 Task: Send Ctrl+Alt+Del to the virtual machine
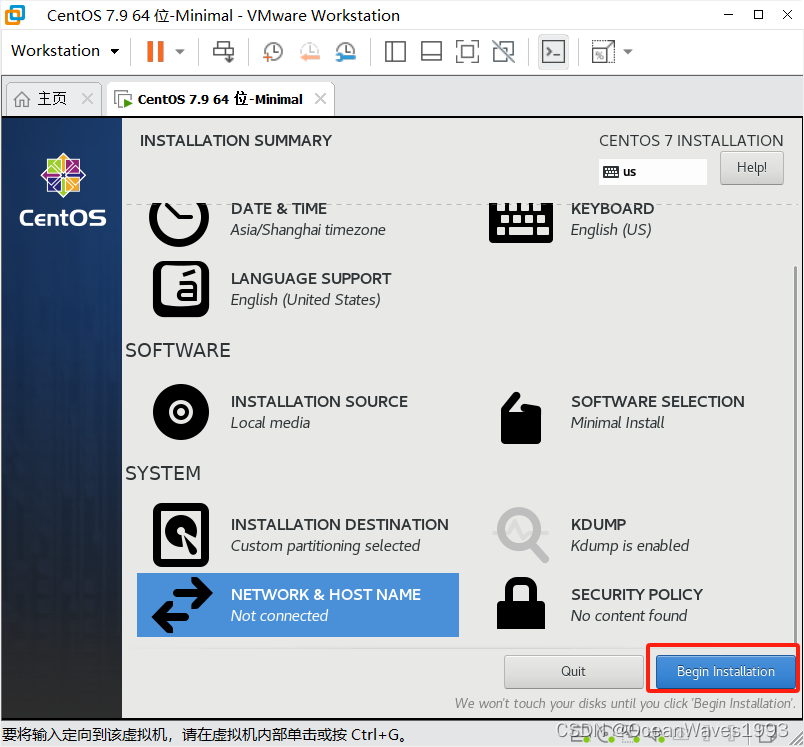point(224,51)
